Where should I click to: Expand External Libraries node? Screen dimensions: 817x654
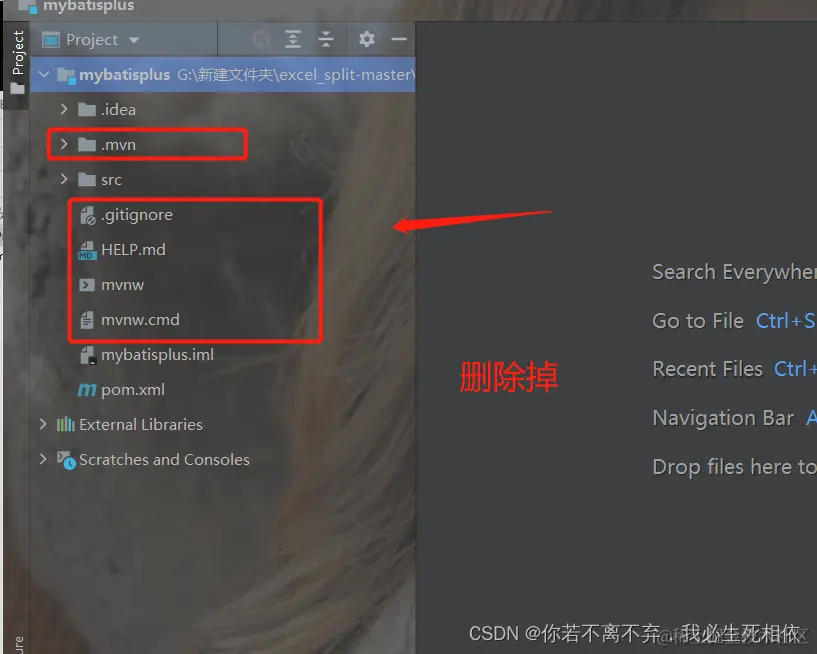click(43, 424)
